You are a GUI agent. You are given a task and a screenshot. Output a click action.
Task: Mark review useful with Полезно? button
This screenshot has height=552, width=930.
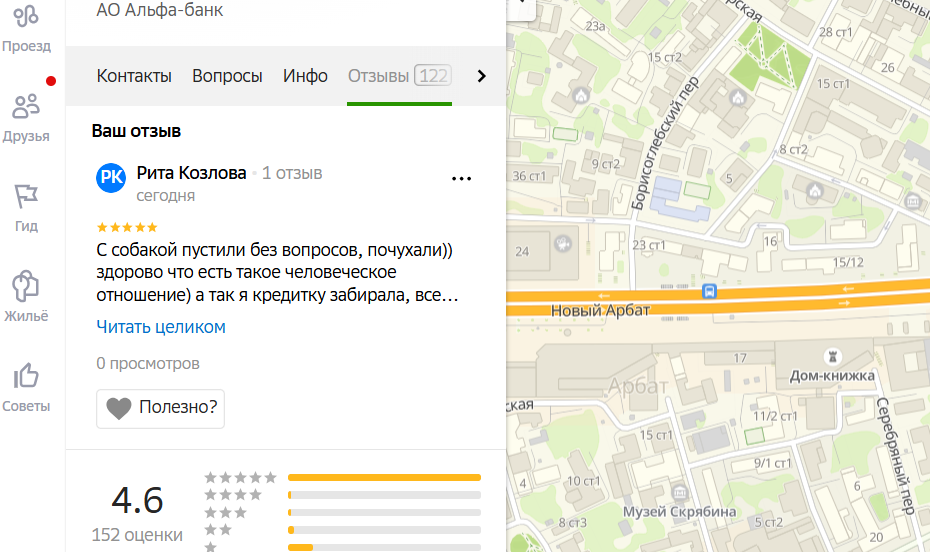point(160,409)
